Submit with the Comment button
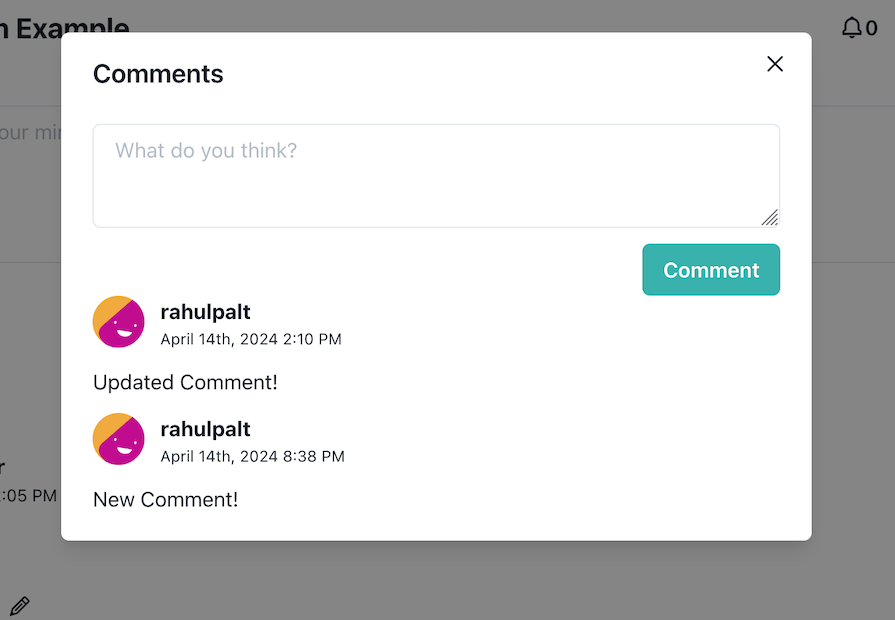Image resolution: width=895 pixels, height=620 pixels. click(711, 270)
